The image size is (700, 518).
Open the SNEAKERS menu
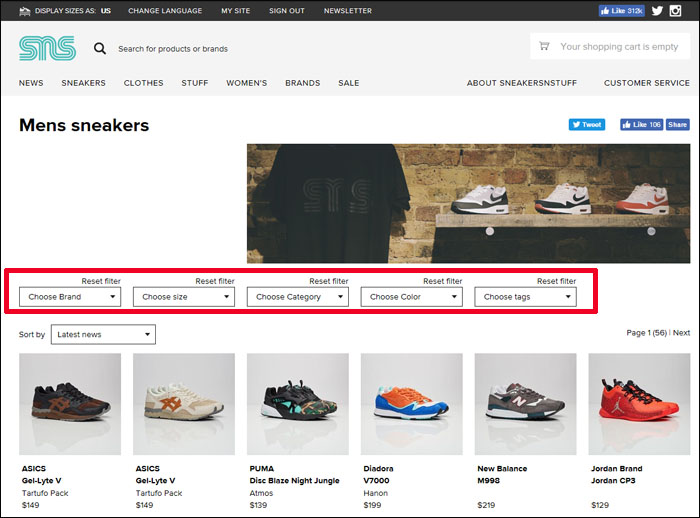point(83,83)
